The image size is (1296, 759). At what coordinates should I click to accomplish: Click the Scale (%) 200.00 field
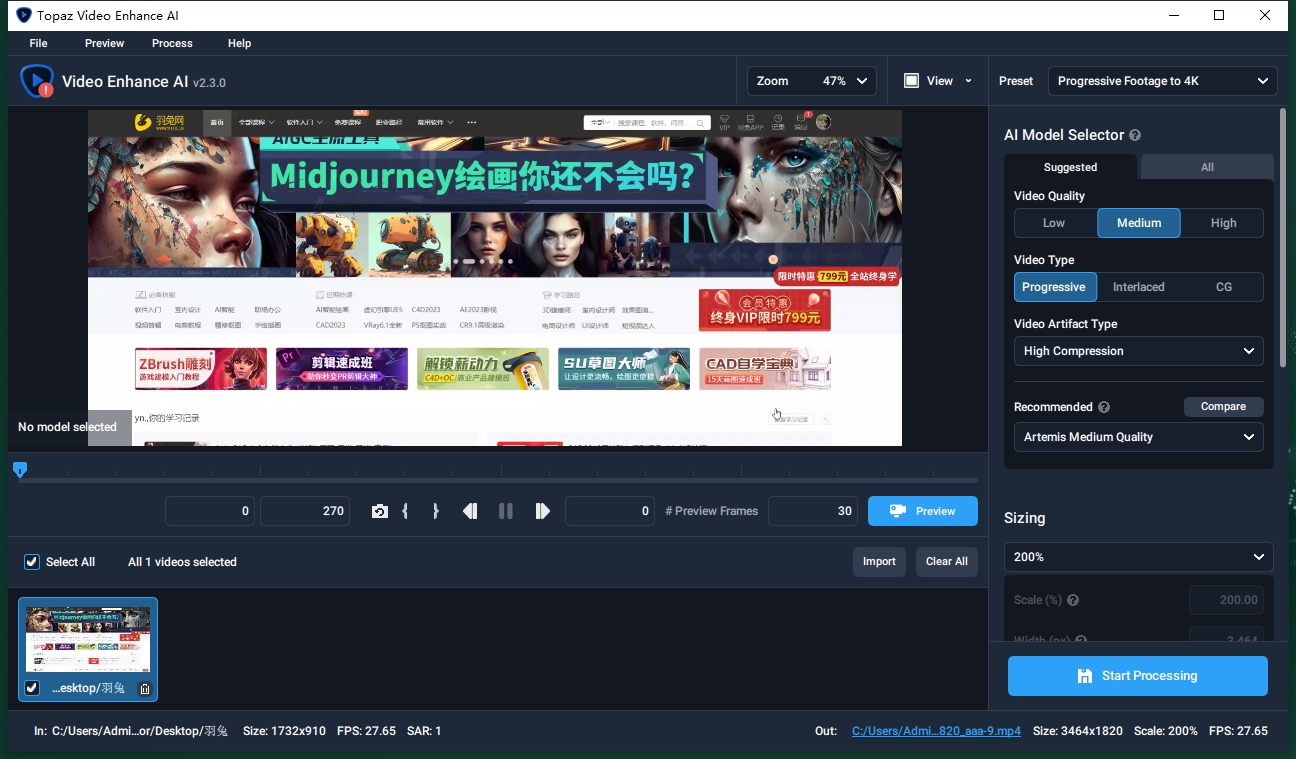click(x=1226, y=600)
